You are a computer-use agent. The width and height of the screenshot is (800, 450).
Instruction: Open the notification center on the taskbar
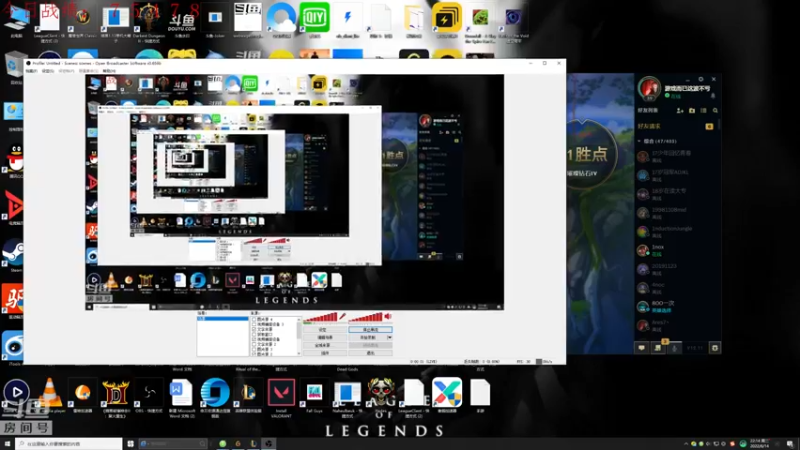(x=789, y=444)
